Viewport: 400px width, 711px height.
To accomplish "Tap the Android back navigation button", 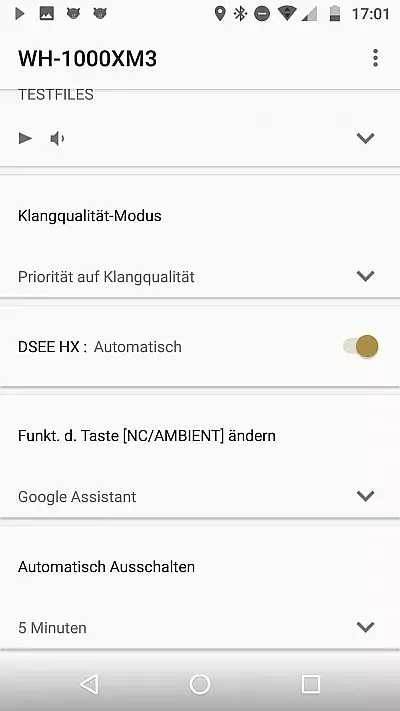I will (89, 684).
